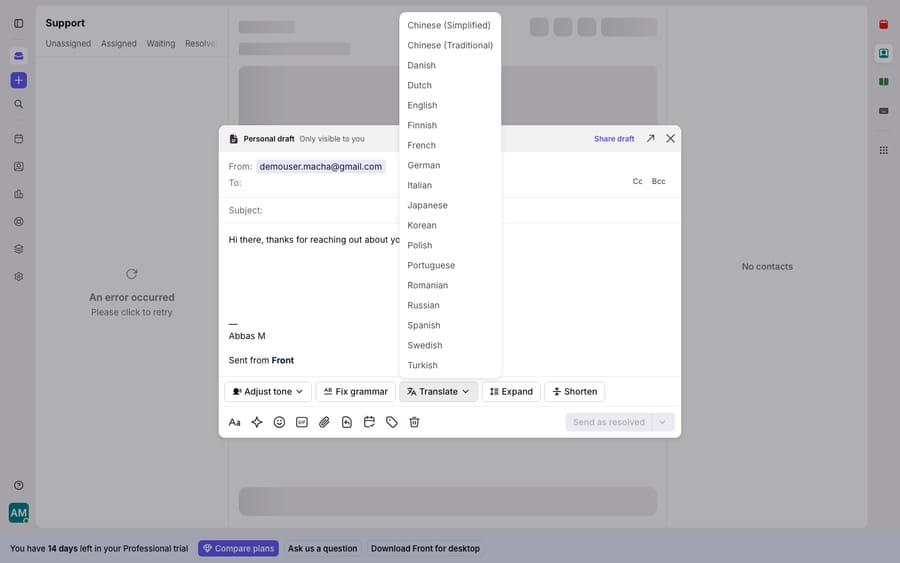
Task: Open apps grid icon in right sidebar
Action: pyautogui.click(x=884, y=150)
